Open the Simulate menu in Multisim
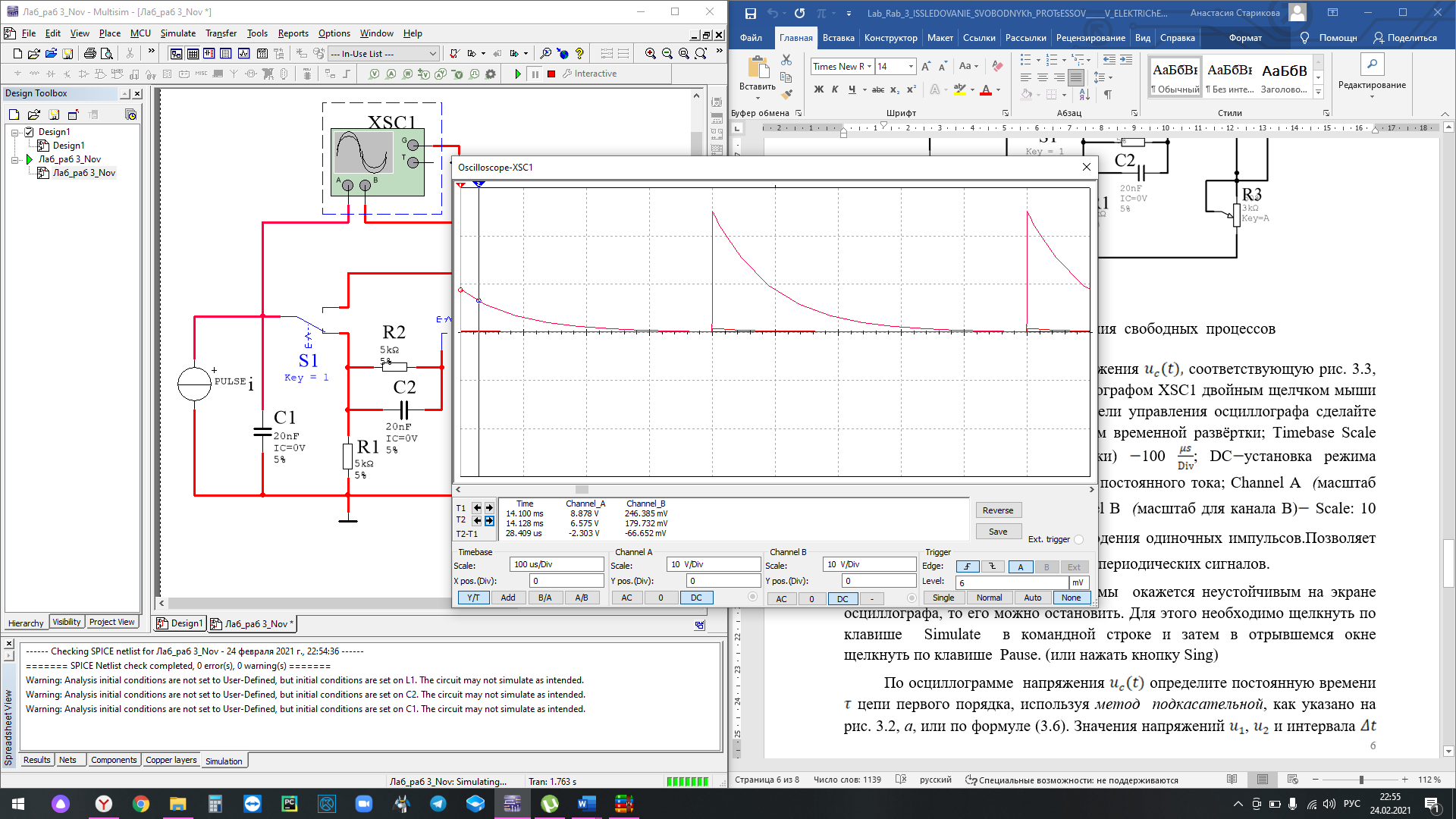1456x819 pixels. 177,33
